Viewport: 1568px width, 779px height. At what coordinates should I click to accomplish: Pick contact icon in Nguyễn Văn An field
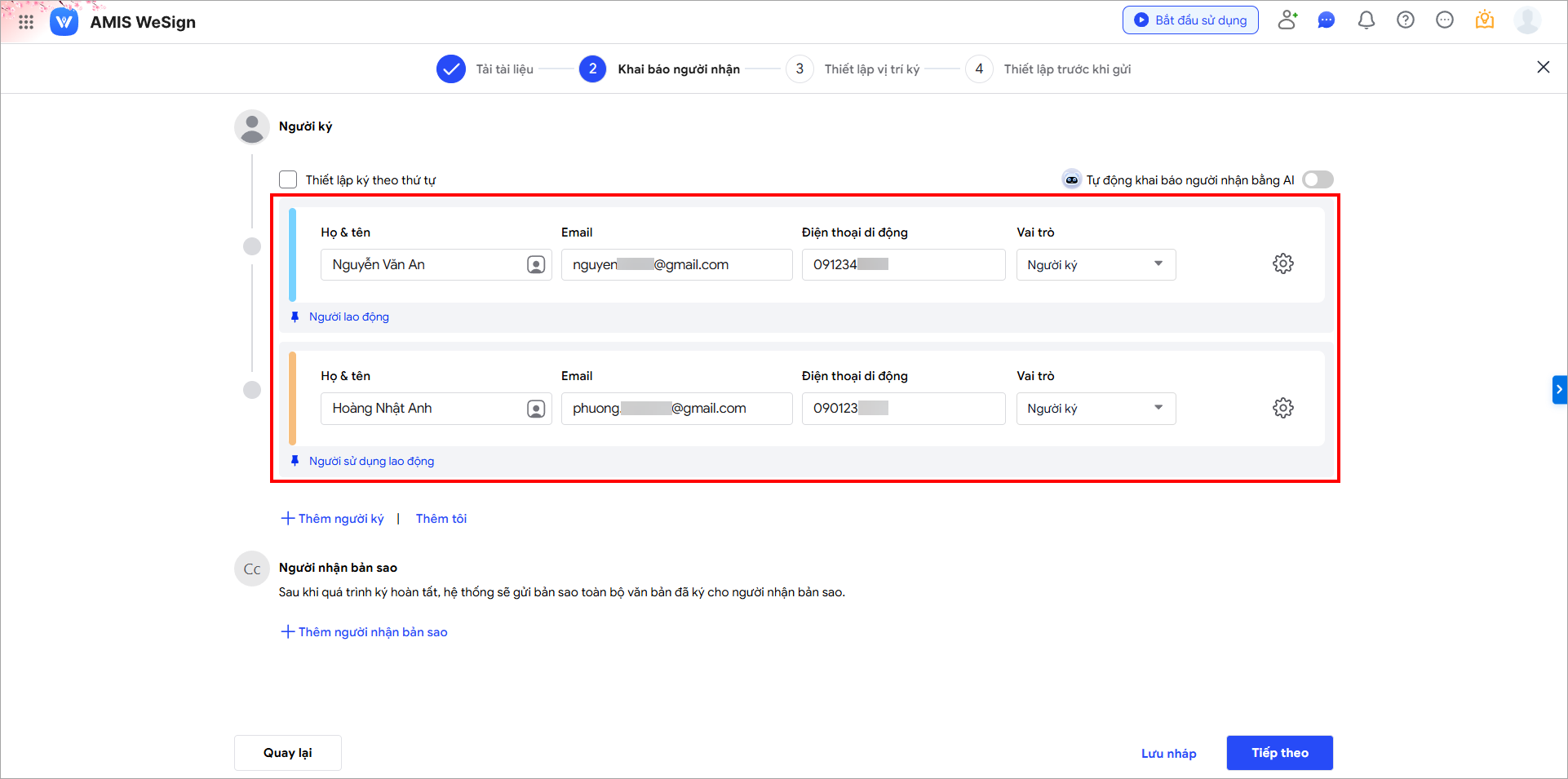click(x=536, y=265)
